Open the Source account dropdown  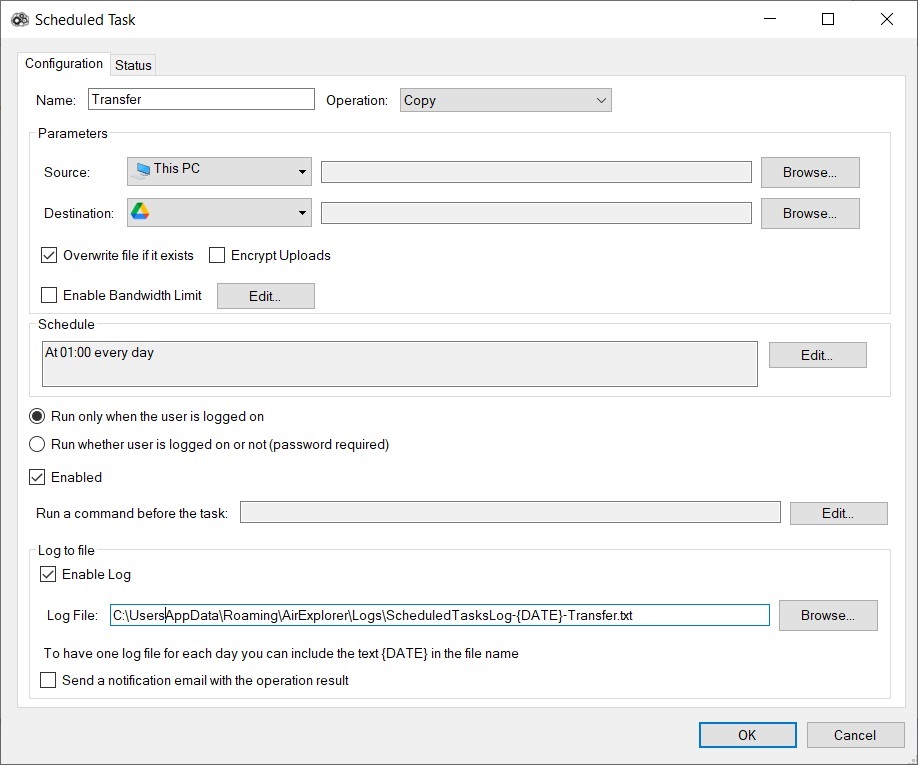303,170
